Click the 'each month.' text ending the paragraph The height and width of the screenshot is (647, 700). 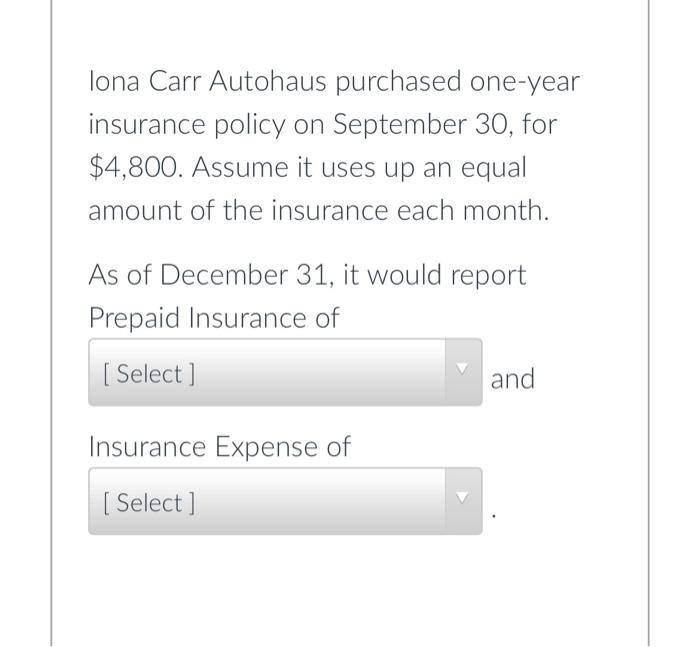(x=473, y=210)
